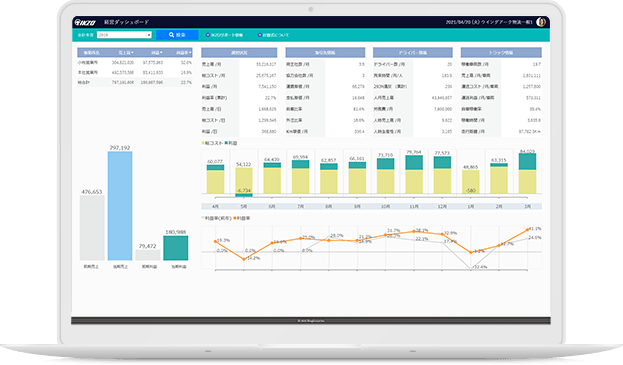
Task: Click the 取引先情報 panel header
Action: coord(325,52)
